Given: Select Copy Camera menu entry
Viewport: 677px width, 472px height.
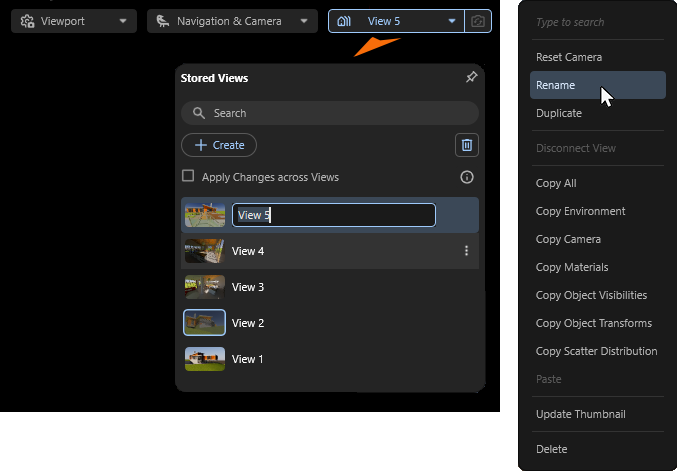Looking at the screenshot, I should [x=598, y=239].
